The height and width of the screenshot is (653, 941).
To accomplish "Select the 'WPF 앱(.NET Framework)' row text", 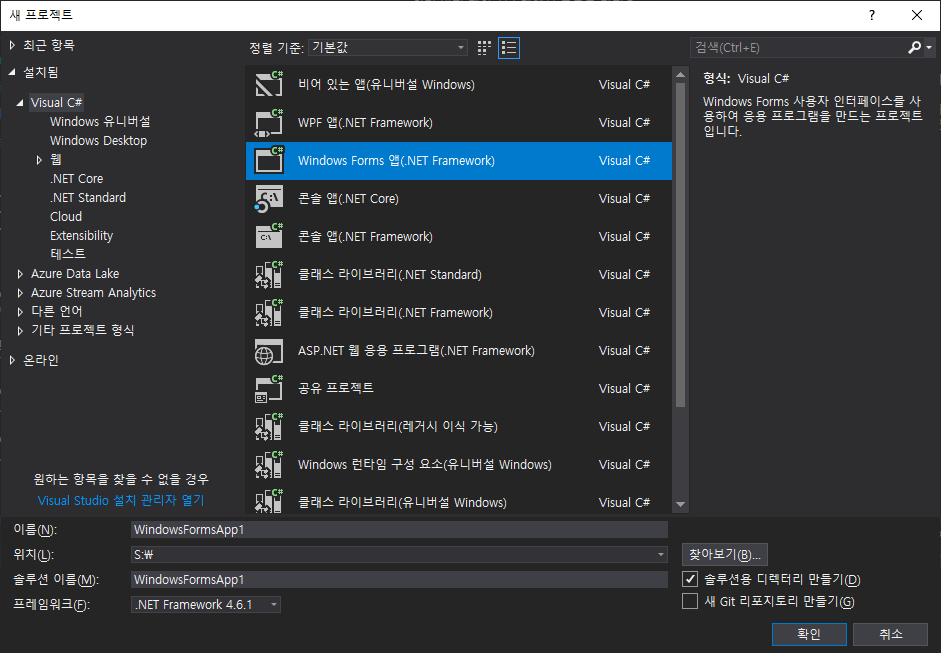I will click(x=365, y=122).
